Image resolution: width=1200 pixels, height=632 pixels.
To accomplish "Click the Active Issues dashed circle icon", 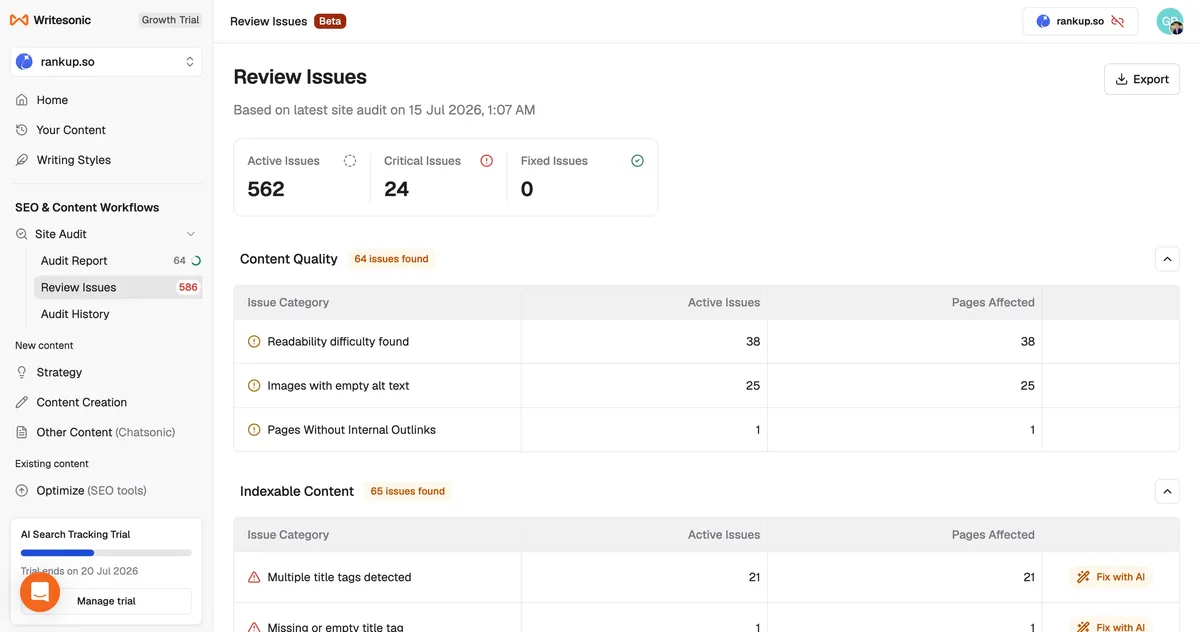I will point(350,161).
